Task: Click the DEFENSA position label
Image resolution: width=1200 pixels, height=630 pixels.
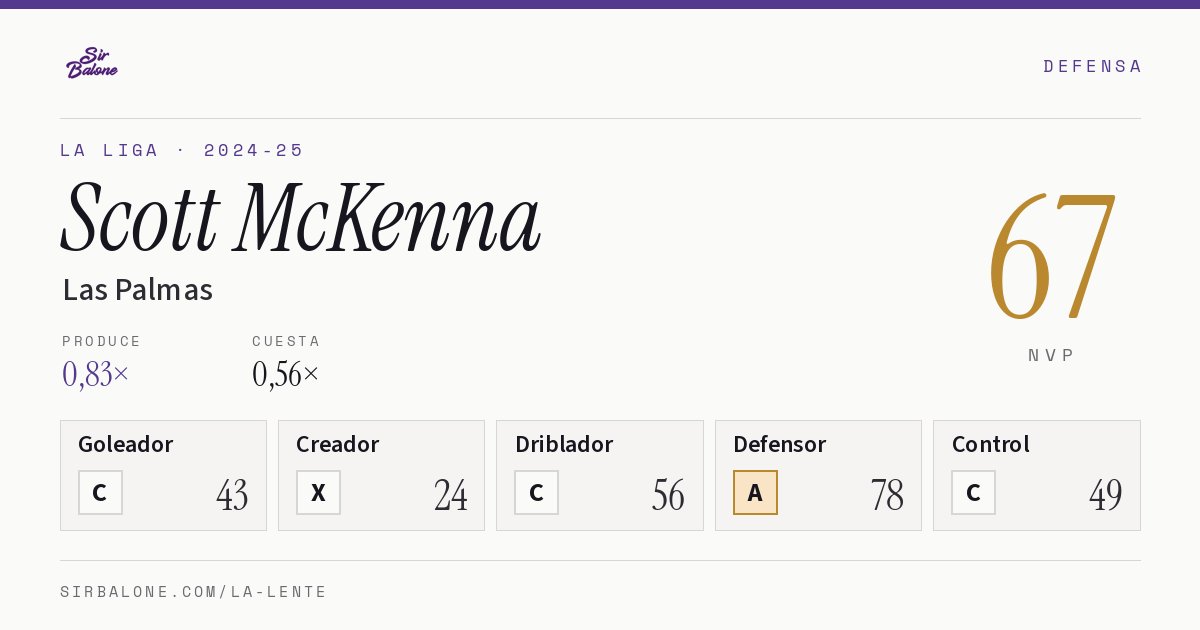Action: 1092,66
